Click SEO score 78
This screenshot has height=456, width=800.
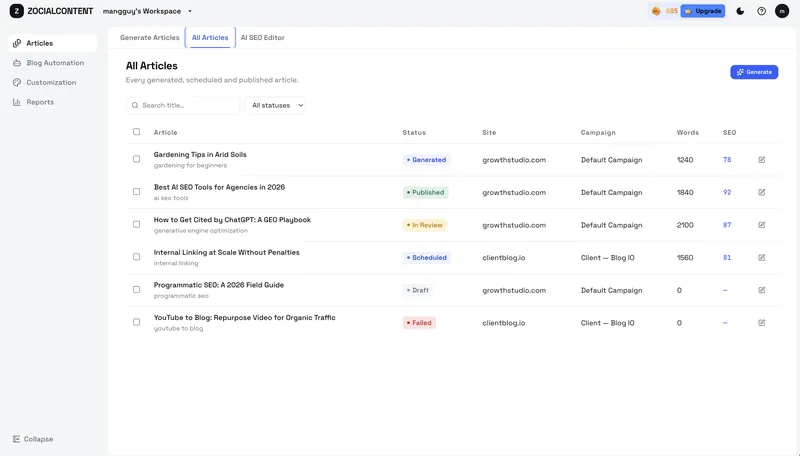point(727,160)
